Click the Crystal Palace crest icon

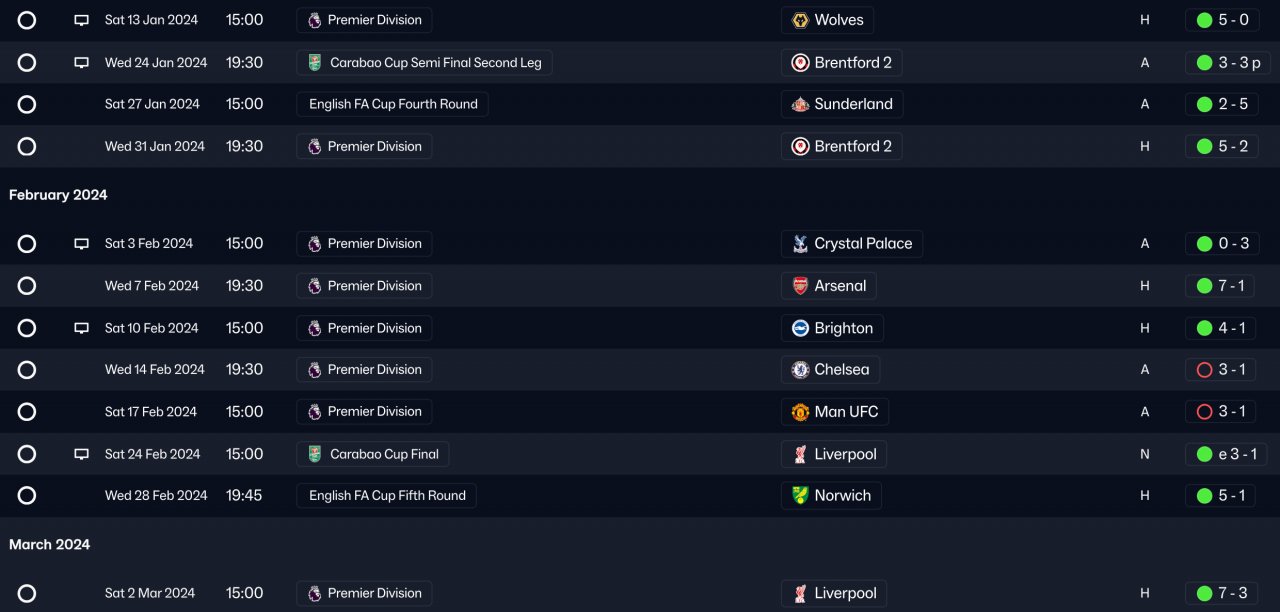click(800, 244)
